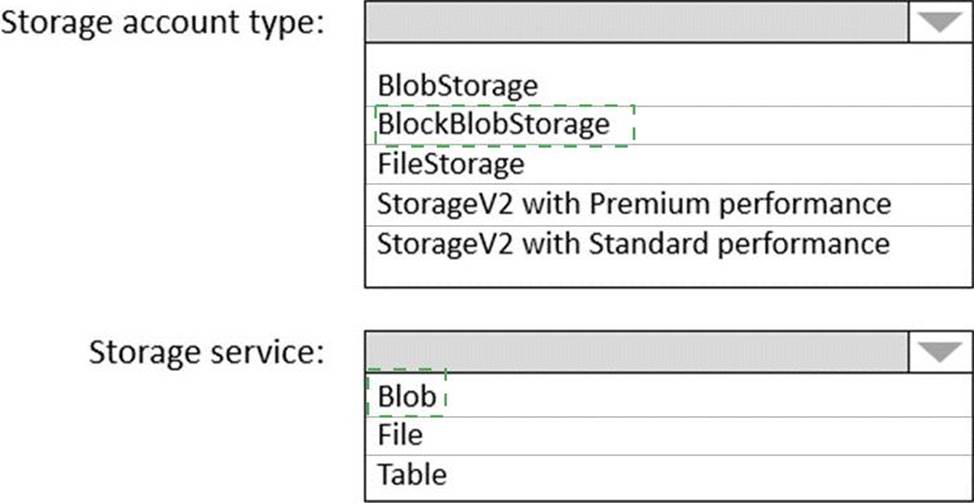
Task: Pick StorageV2 with Standard performance
Action: tap(633, 242)
